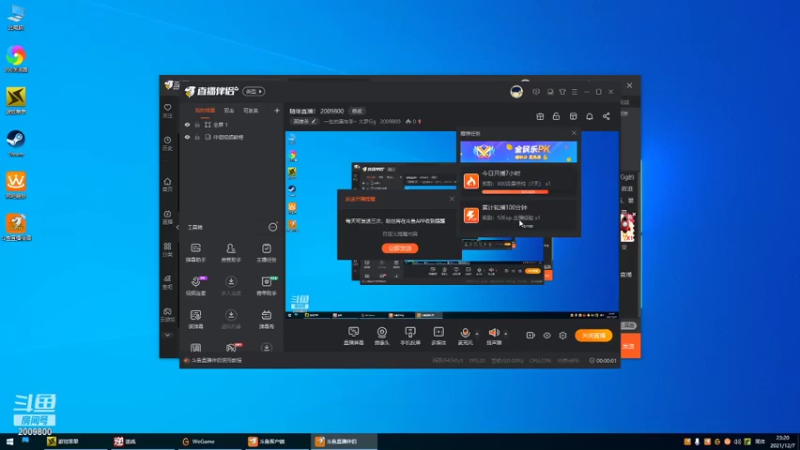Add a multimedia source from bottom toolbar
The image size is (800, 450).
[x=438, y=336]
